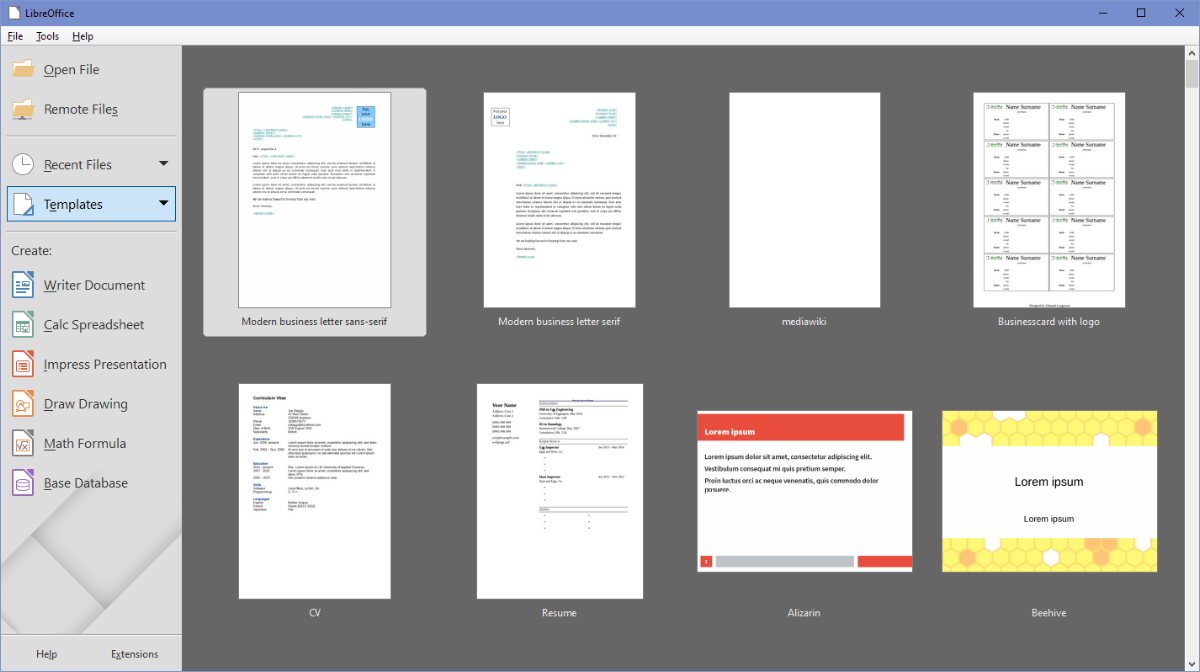
Task: Select the Beehive presentation template thumbnail
Action: [1049, 491]
